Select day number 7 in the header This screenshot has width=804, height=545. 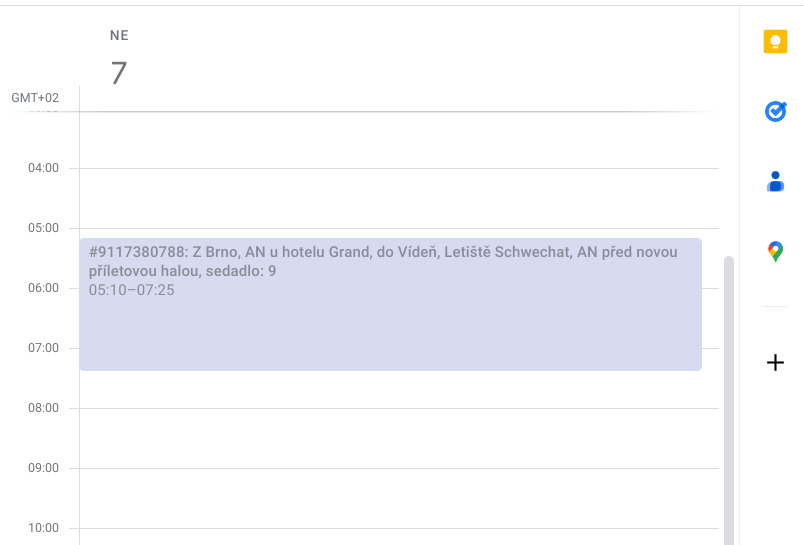point(119,73)
